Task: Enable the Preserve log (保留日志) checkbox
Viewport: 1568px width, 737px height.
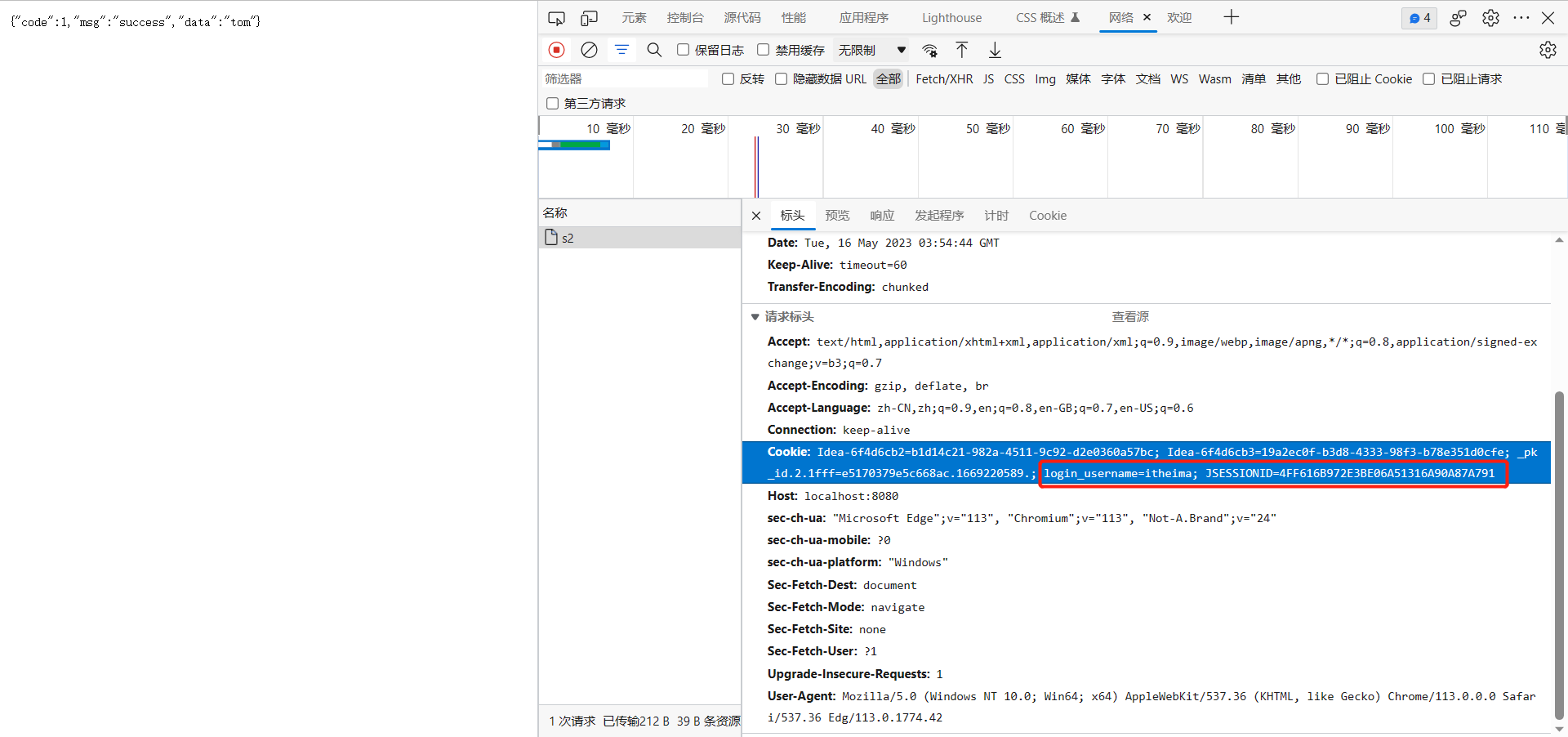Action: (683, 50)
